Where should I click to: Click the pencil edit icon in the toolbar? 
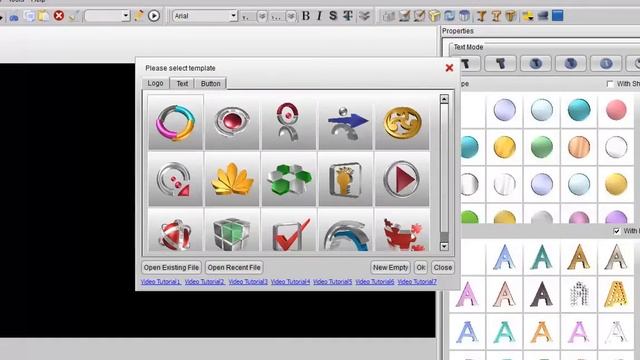click(x=139, y=16)
